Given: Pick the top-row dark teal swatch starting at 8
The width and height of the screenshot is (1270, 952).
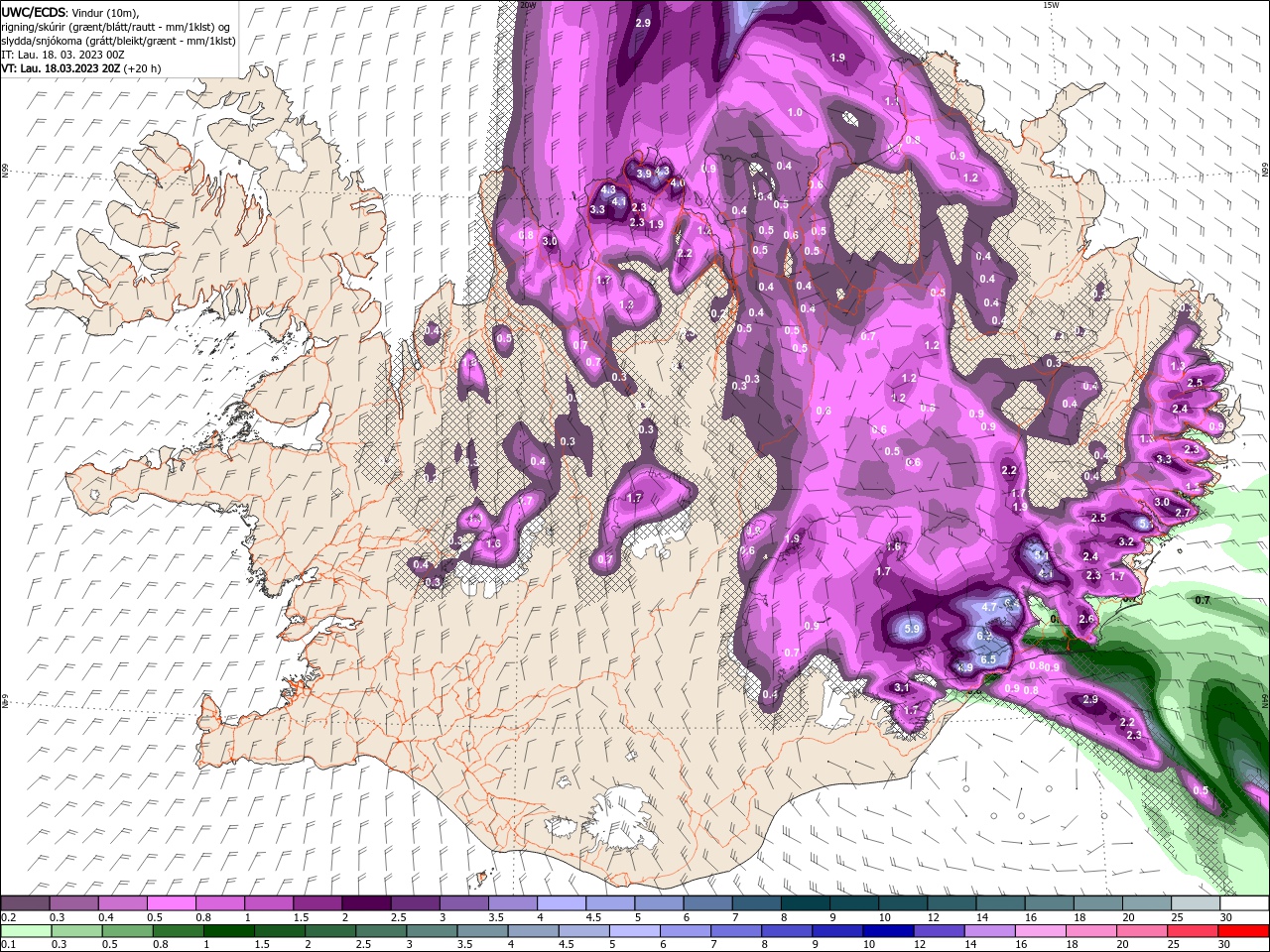Looking at the screenshot, I should click(805, 903).
